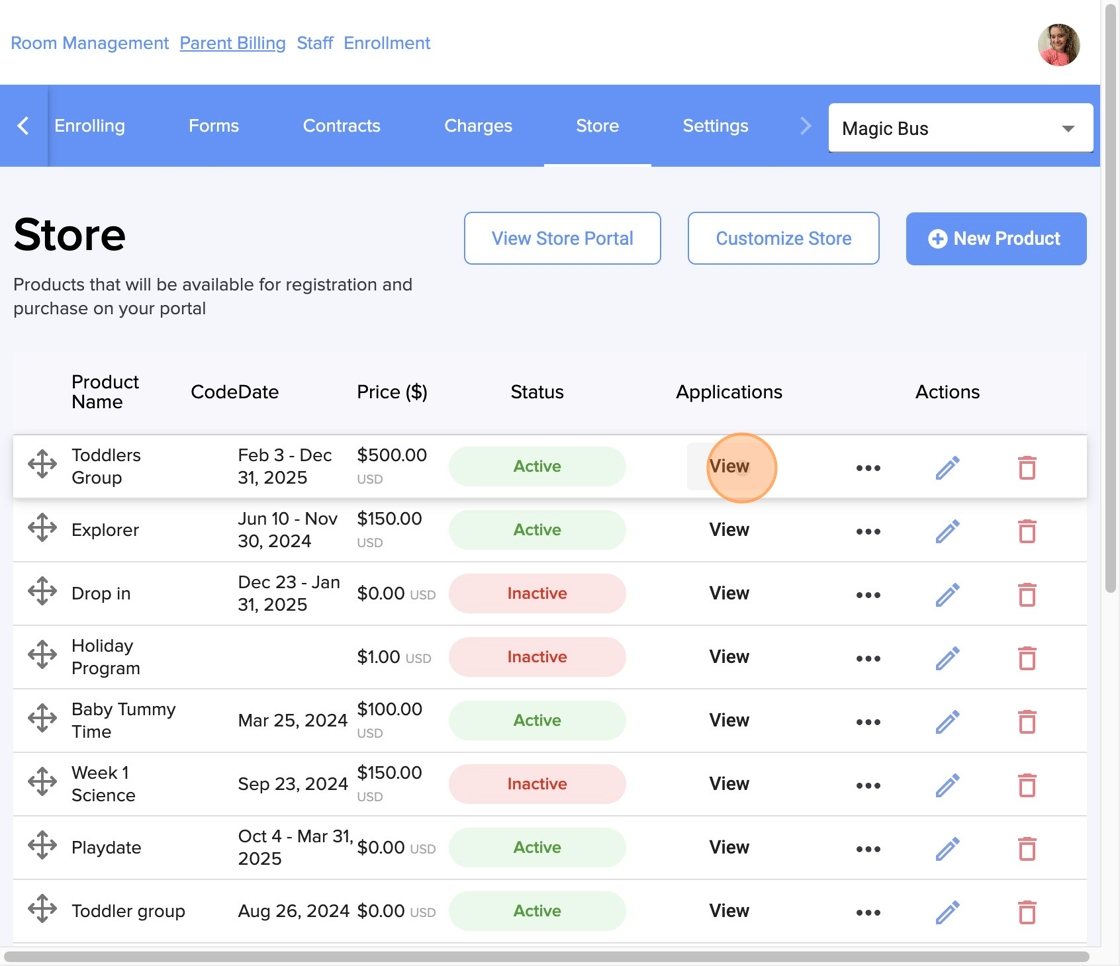View applications for Baby Tummy Time

click(x=729, y=720)
